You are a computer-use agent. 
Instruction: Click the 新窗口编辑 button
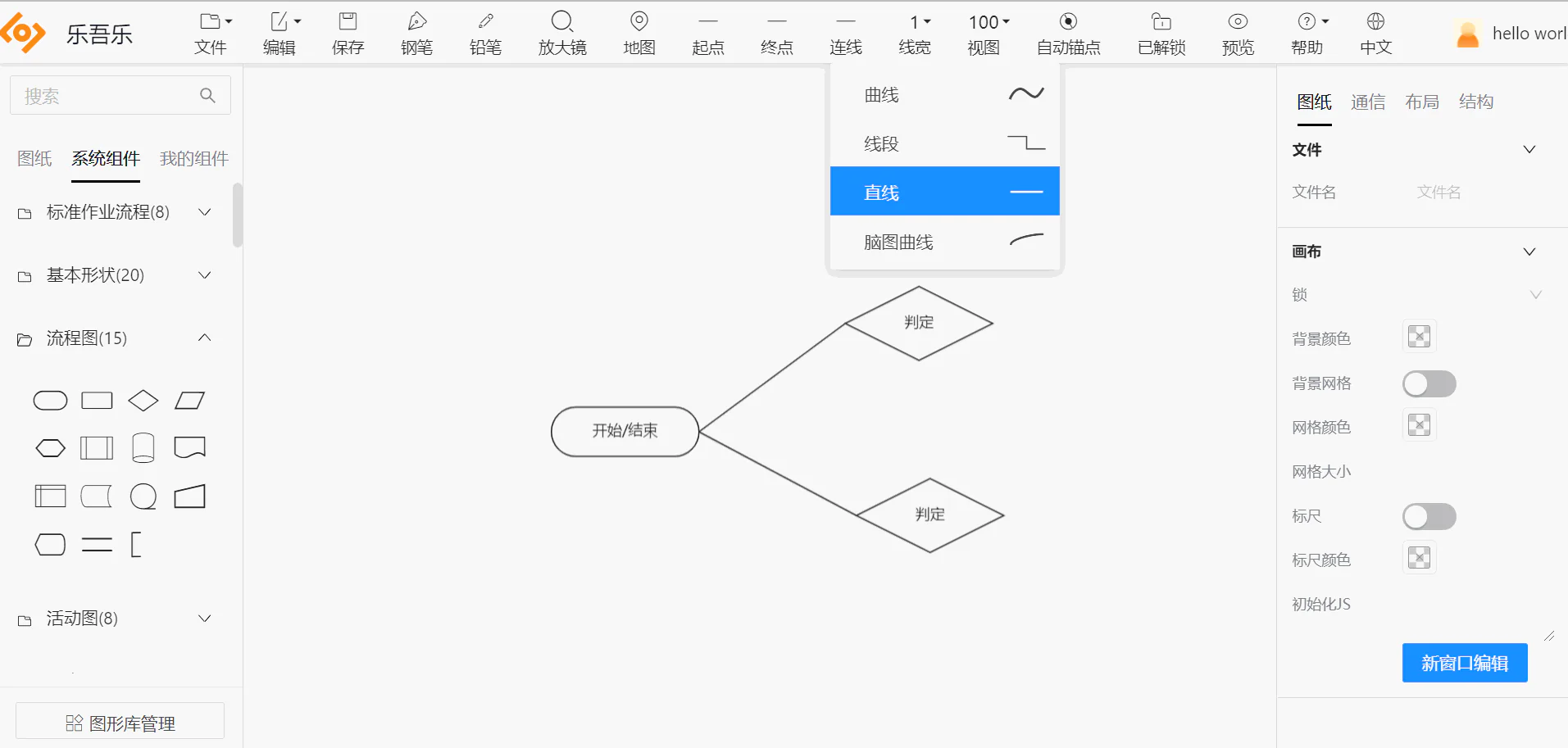pos(1464,663)
